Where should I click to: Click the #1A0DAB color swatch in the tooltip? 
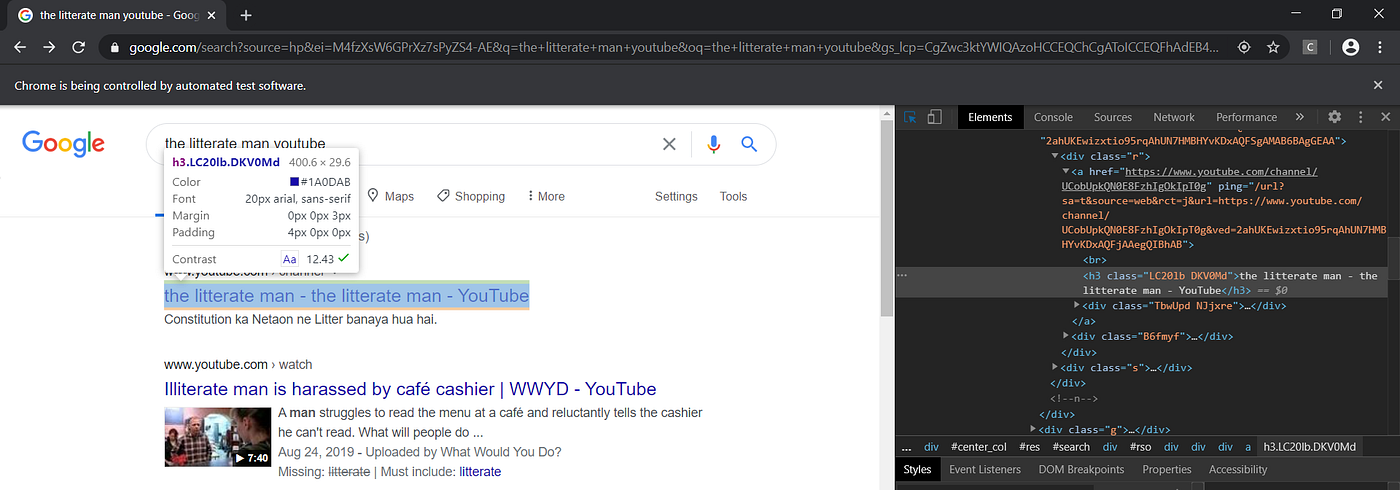(294, 182)
